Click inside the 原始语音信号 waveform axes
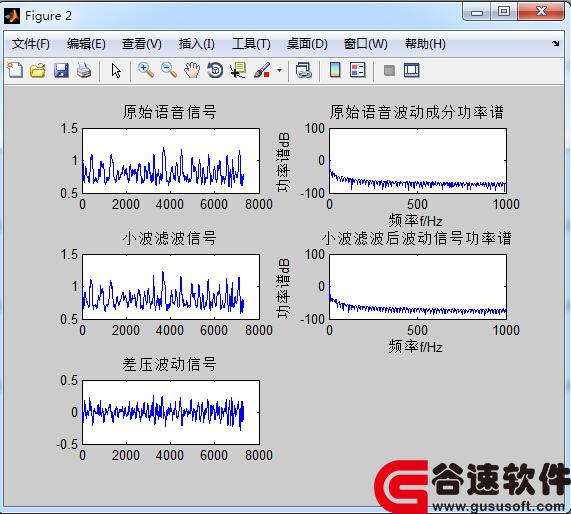 (x=171, y=161)
